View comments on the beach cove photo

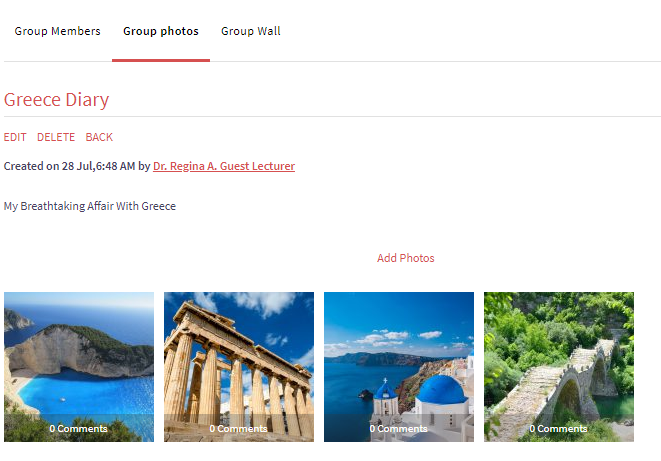tap(79, 428)
